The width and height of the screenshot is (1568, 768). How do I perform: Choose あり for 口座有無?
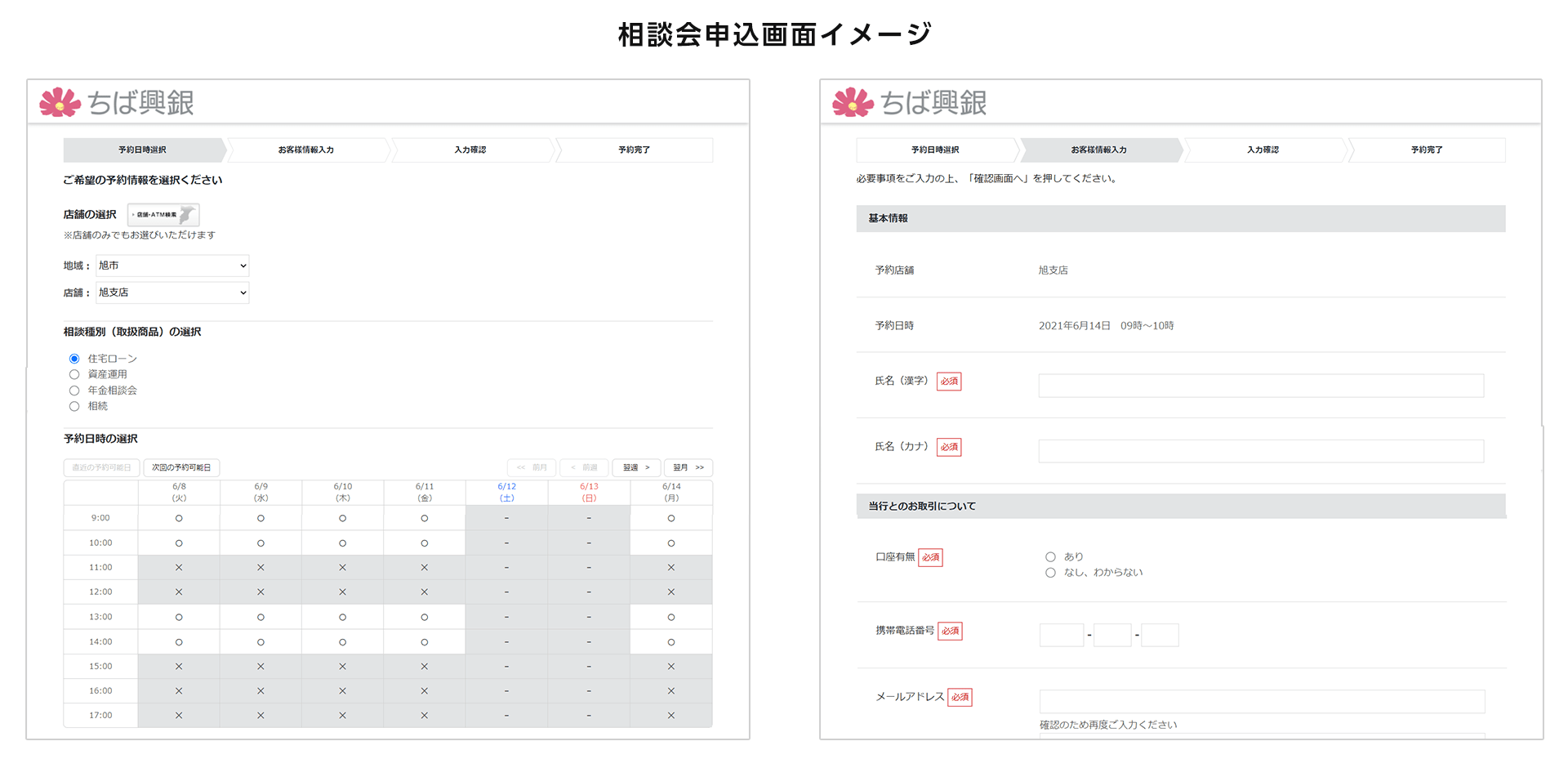1050,556
